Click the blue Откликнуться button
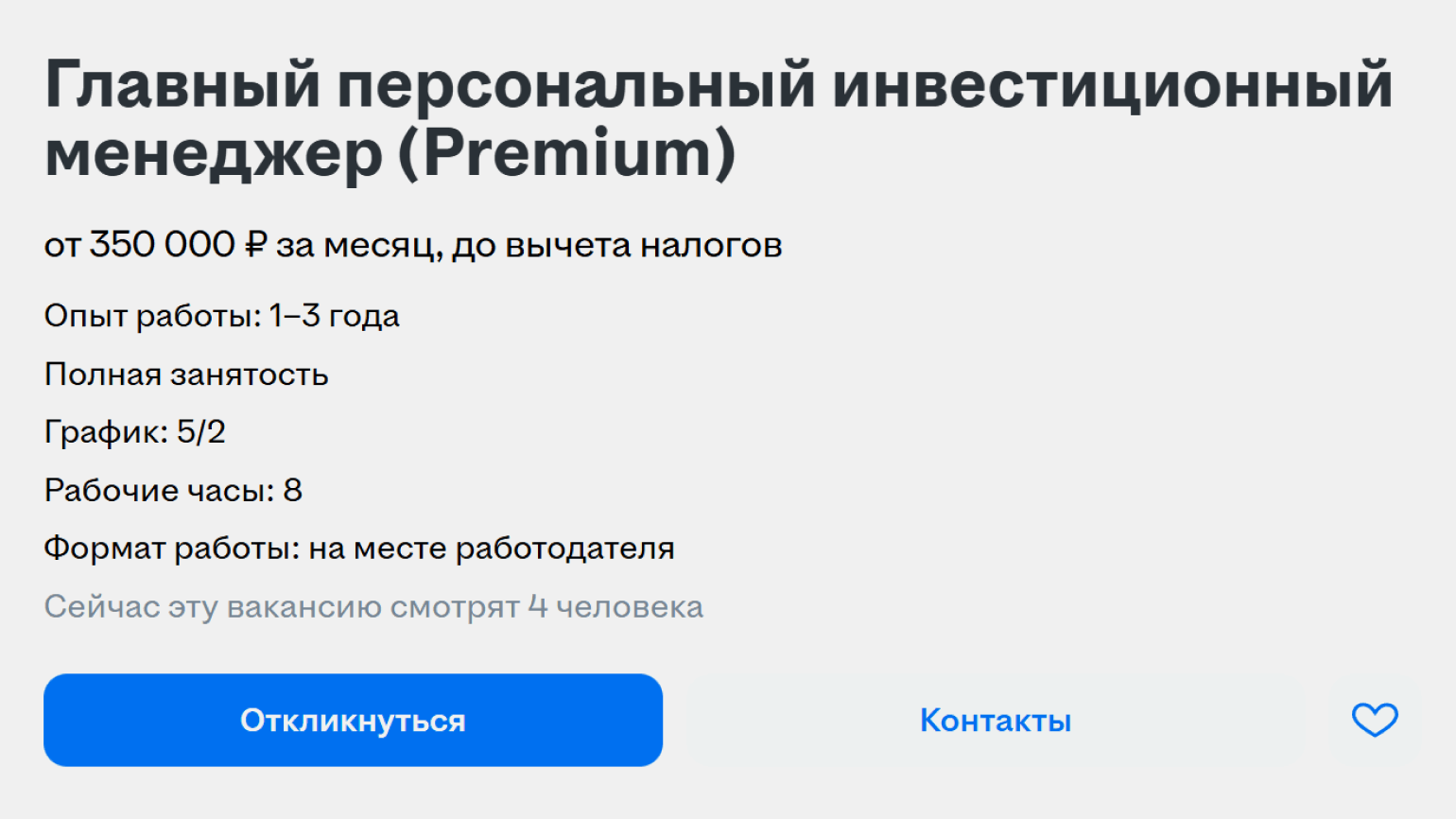 (x=353, y=721)
